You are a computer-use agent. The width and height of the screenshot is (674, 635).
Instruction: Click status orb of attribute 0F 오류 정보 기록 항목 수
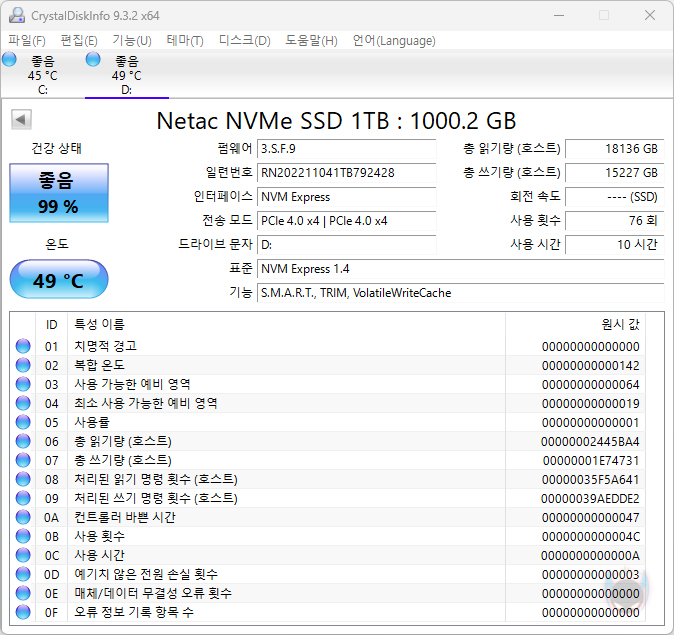pyautogui.click(x=23, y=612)
